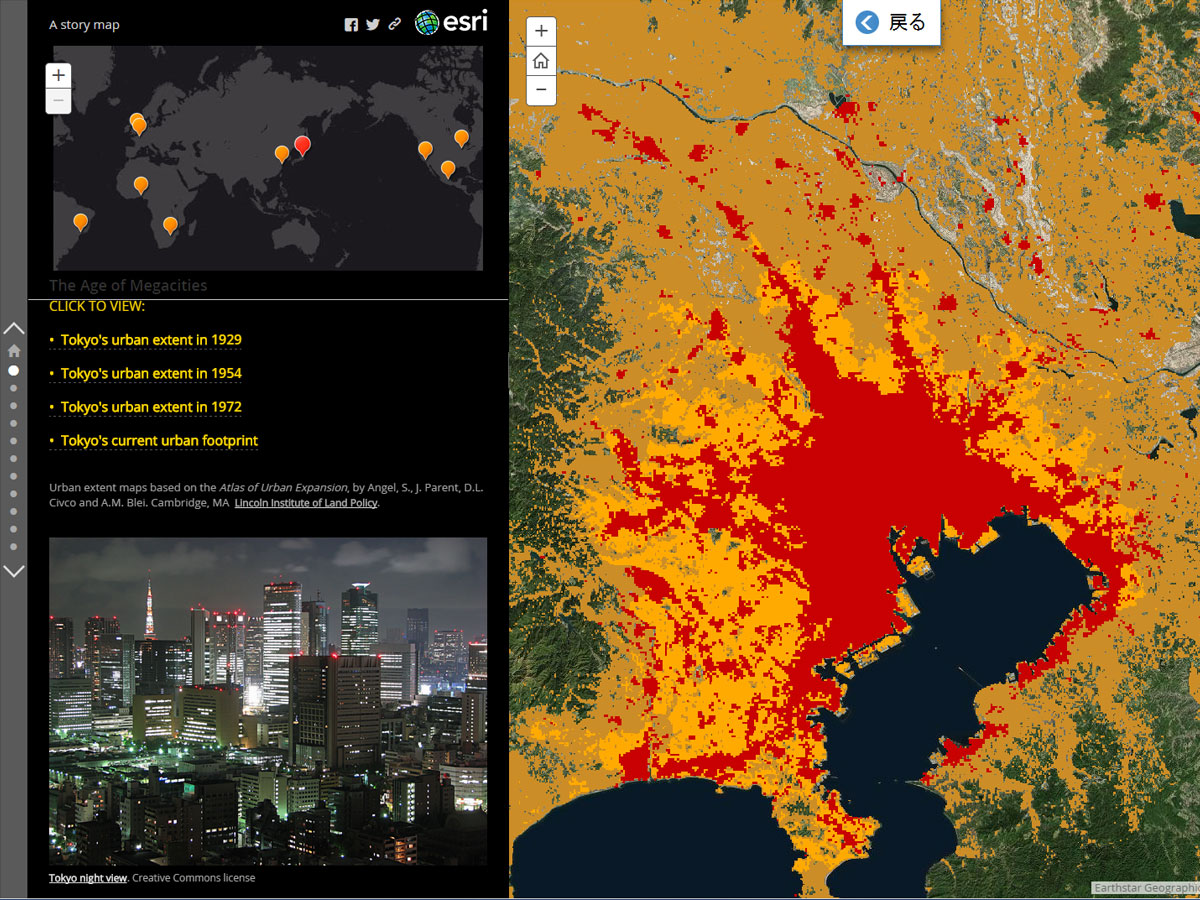Zoom out on the main Tokyo map

(541, 90)
